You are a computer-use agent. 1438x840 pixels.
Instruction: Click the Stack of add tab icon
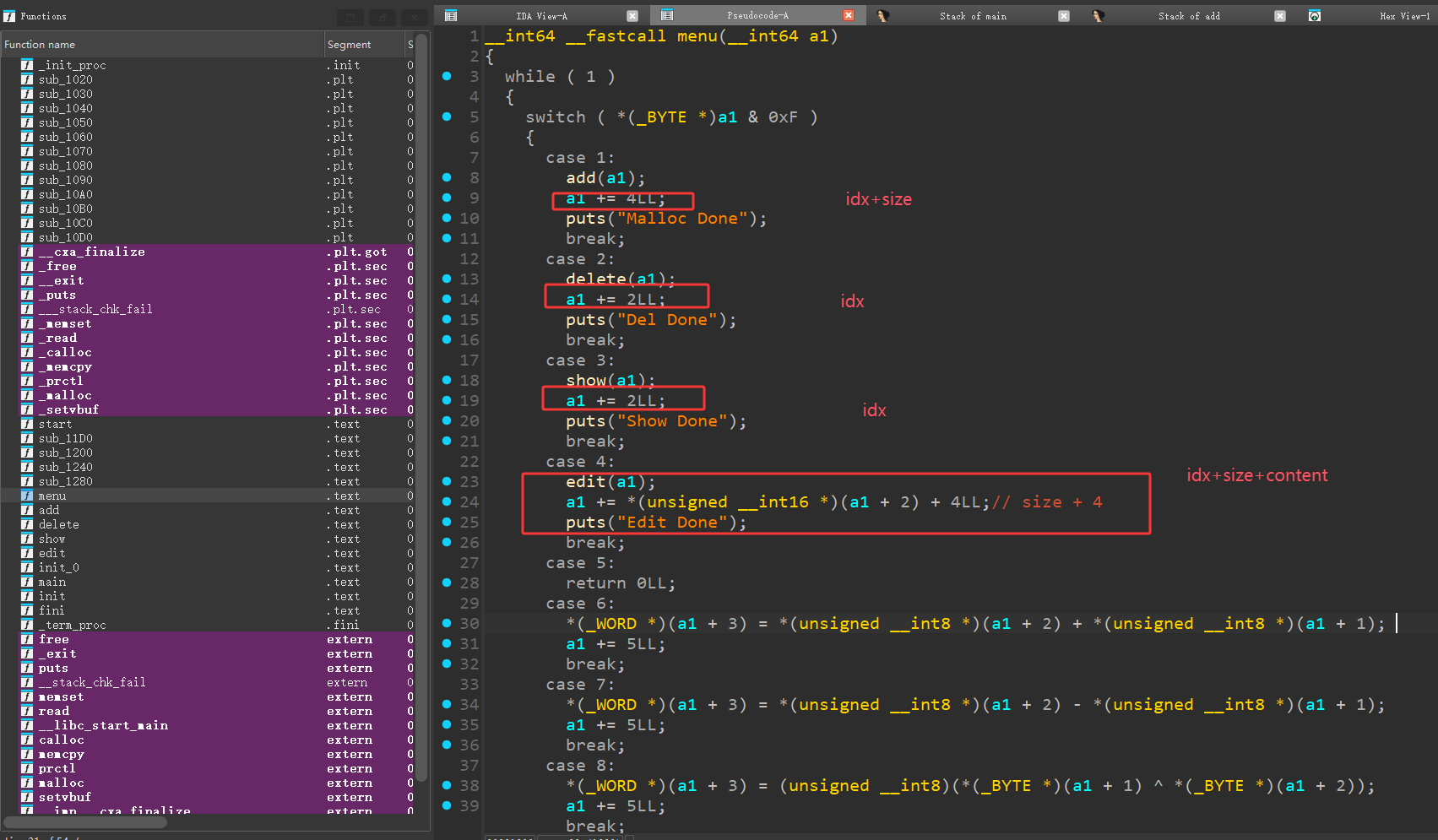click(x=1099, y=16)
